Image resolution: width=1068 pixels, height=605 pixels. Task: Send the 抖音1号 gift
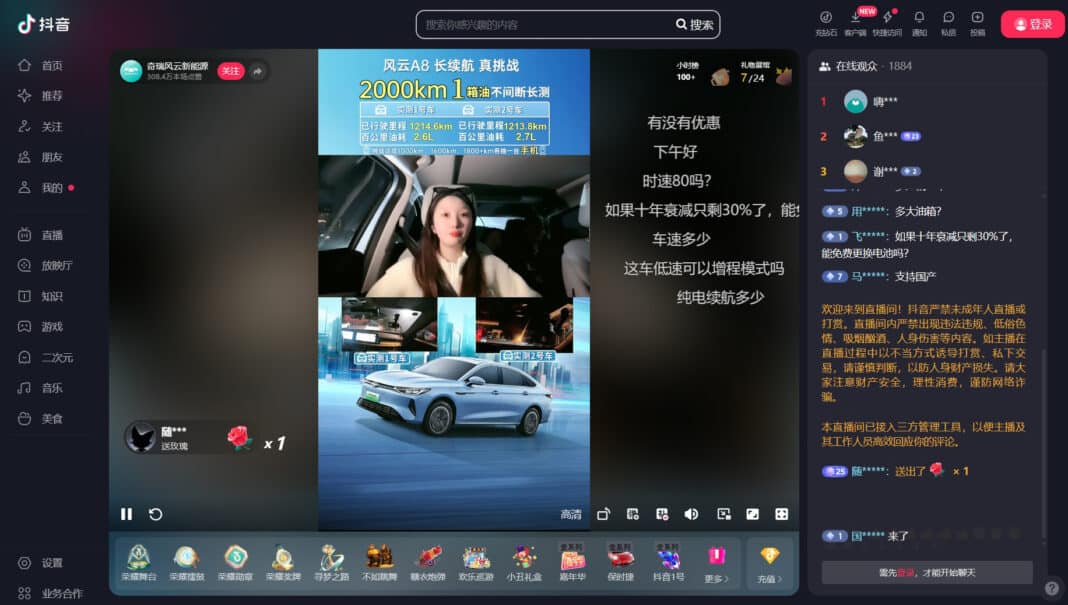coord(668,563)
